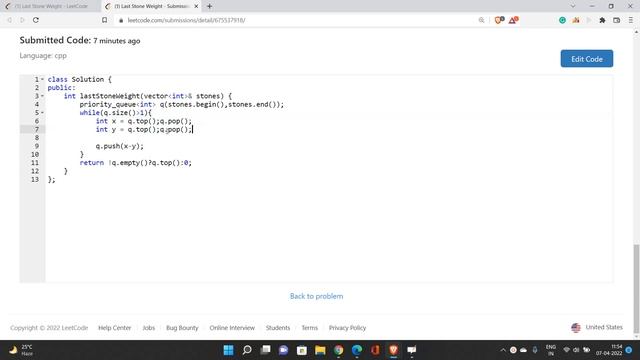The image size is (640, 360).
Task: Follow the Back to problem link
Action: [316, 296]
